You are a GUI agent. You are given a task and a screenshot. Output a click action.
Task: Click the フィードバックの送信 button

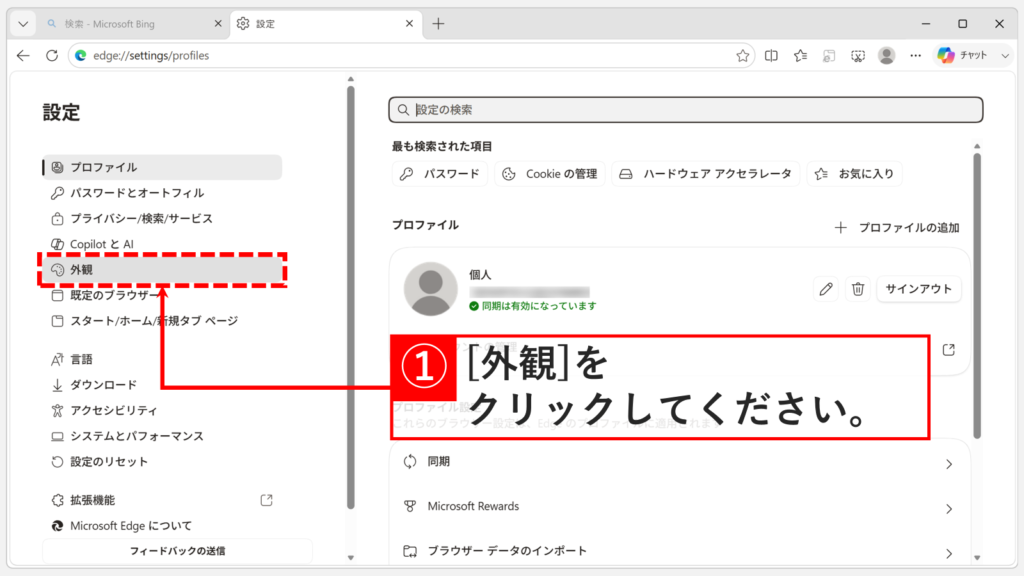click(178, 551)
